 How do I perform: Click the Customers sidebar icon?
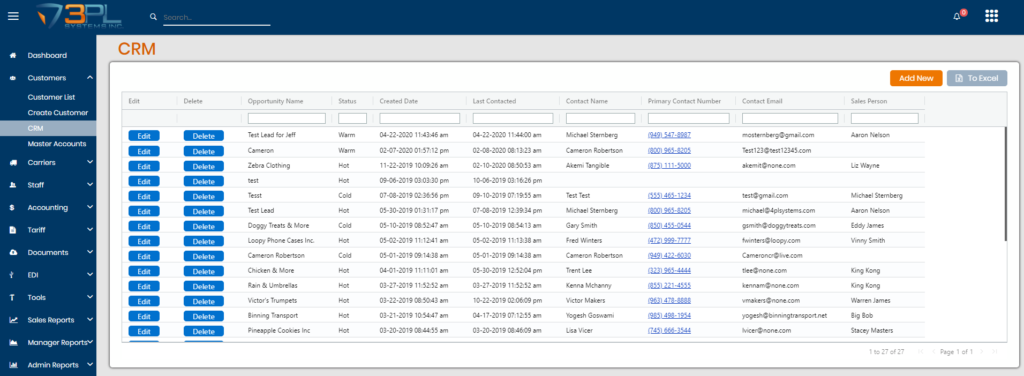tap(12, 78)
